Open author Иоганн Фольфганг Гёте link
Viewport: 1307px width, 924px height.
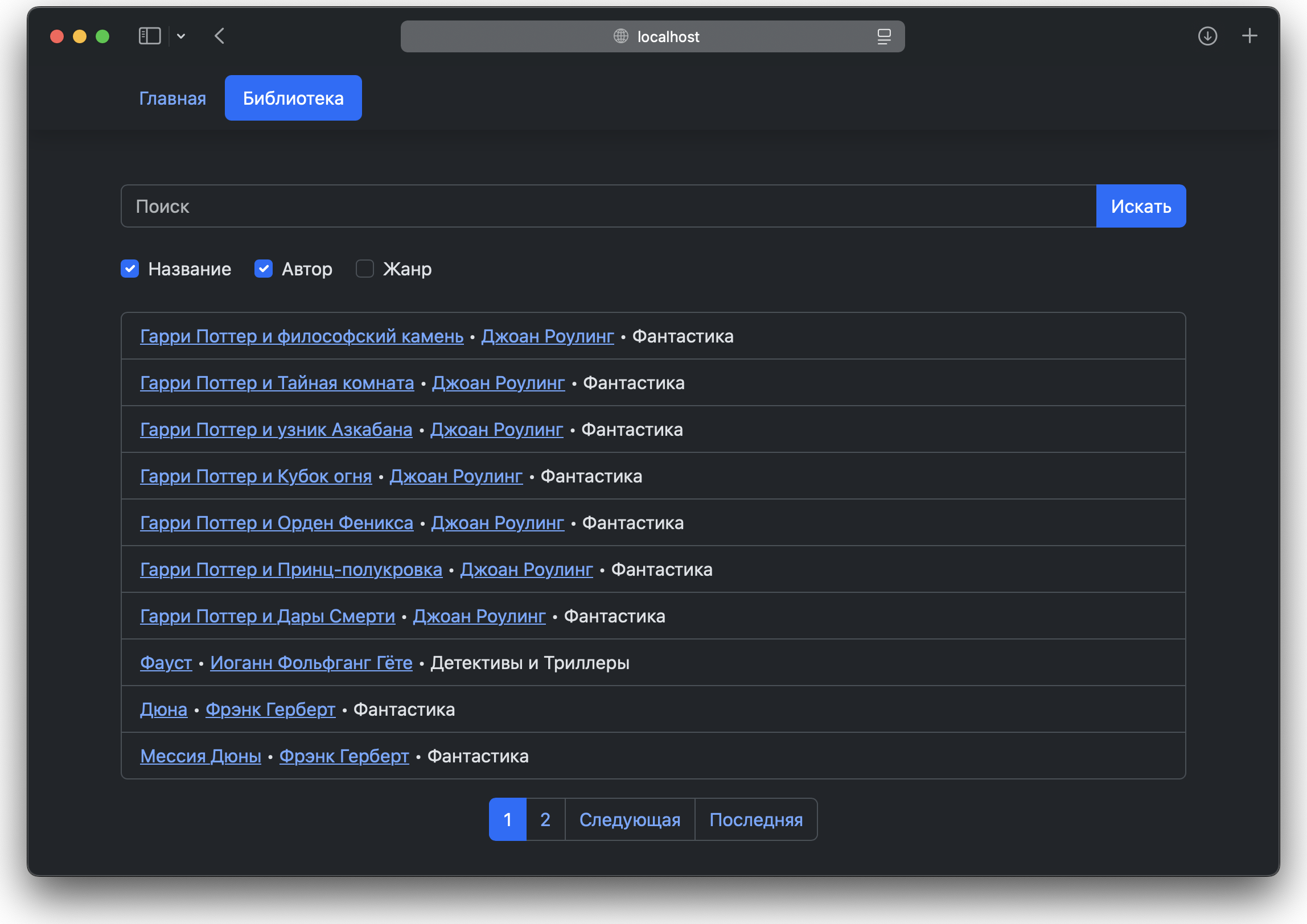point(311,663)
